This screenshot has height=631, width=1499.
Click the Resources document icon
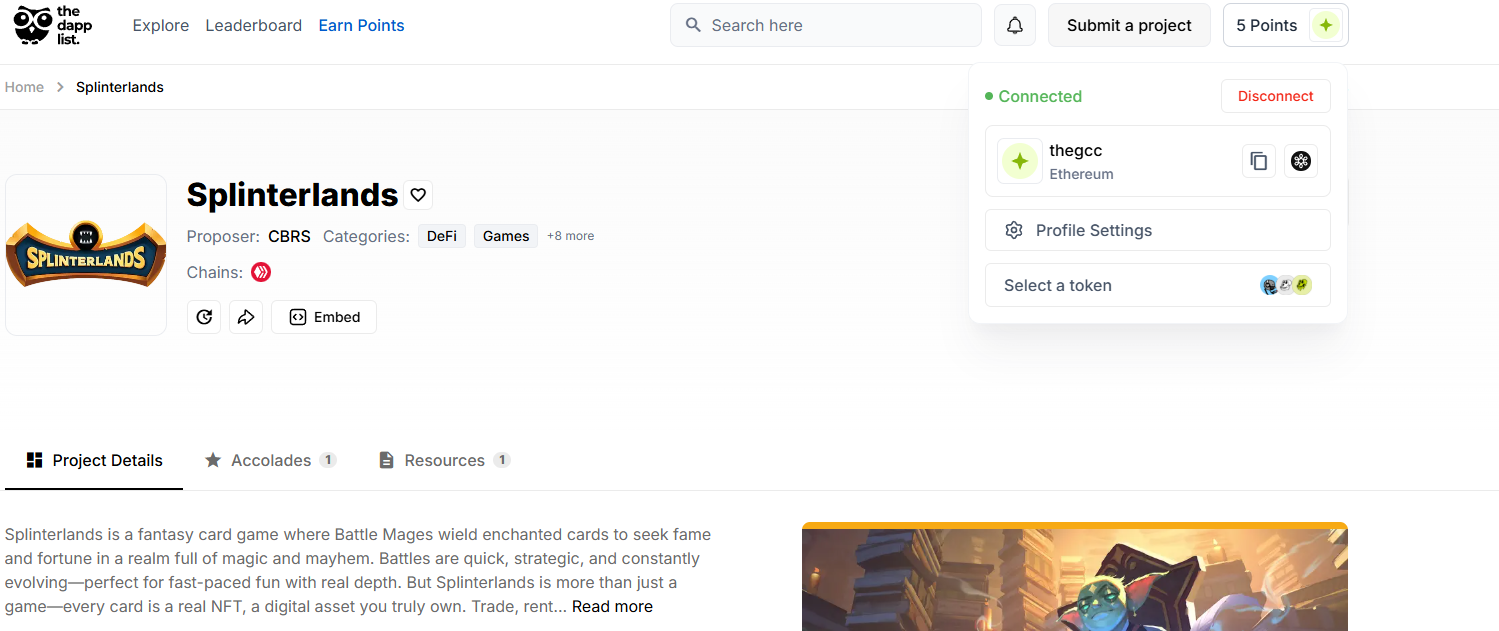pos(386,460)
